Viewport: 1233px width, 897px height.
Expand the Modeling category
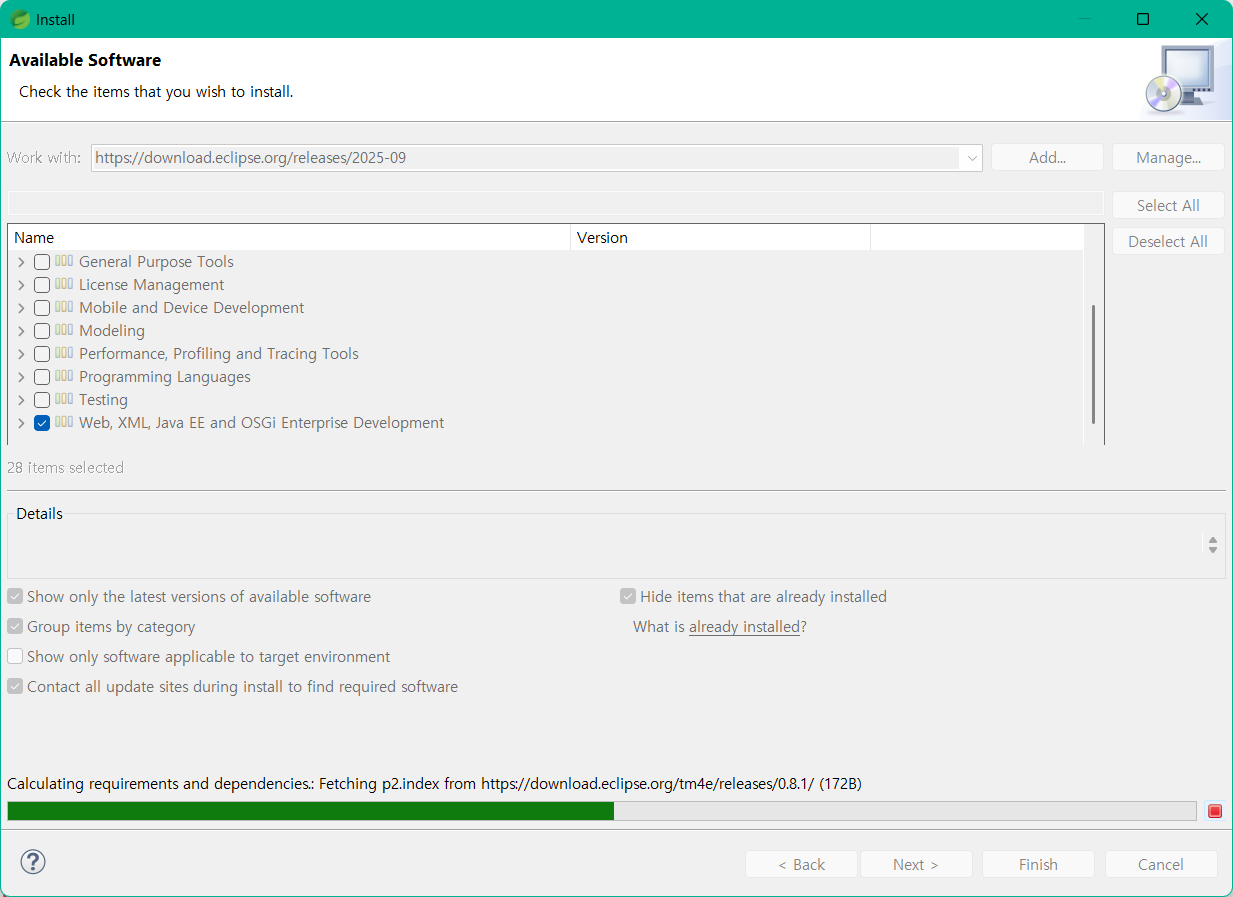pos(21,331)
